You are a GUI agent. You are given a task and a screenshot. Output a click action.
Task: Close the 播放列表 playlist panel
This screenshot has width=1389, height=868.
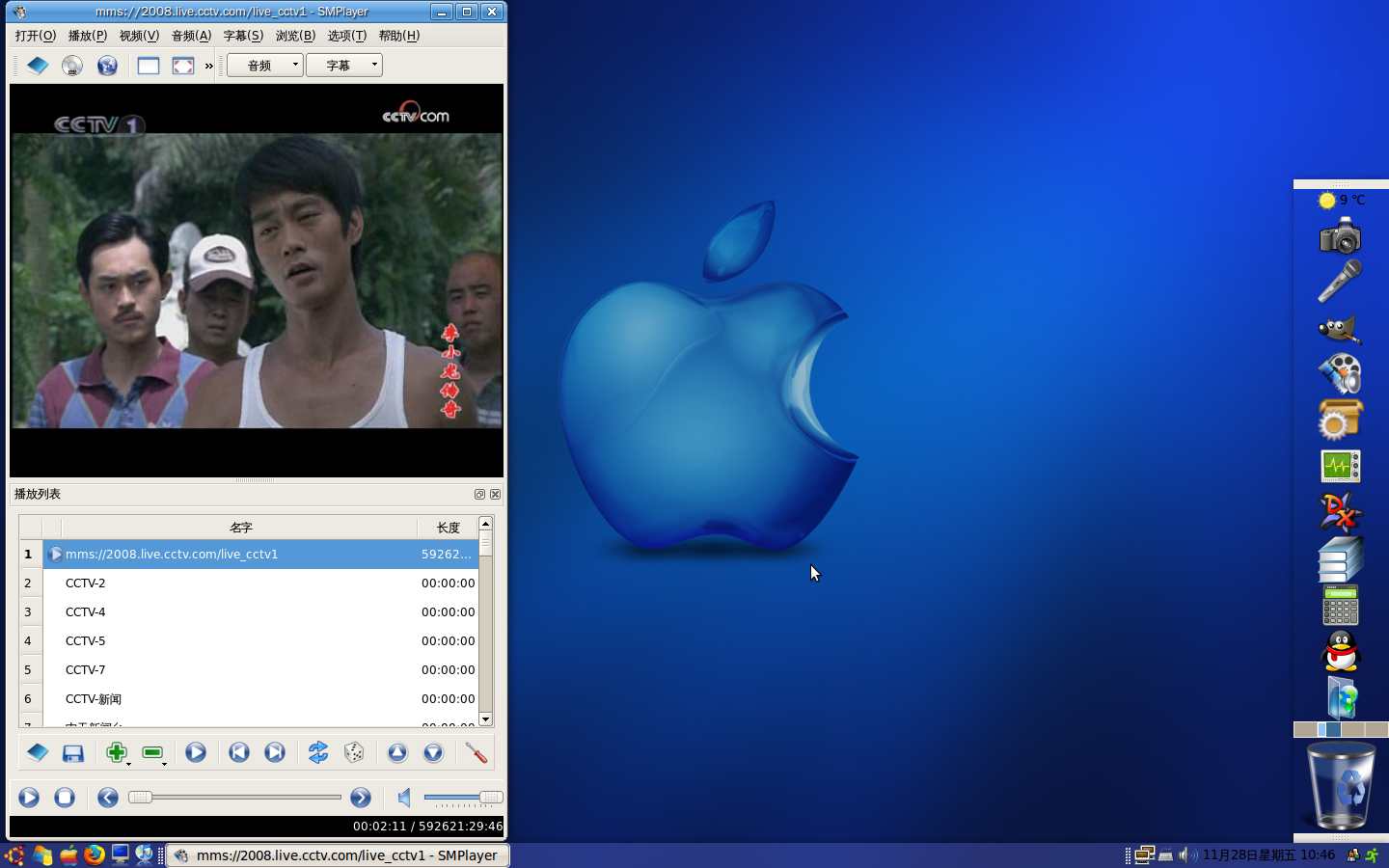click(495, 494)
